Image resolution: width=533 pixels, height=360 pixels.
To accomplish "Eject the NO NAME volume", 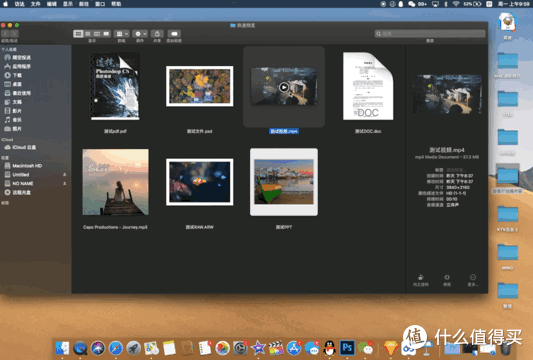I will [65, 183].
